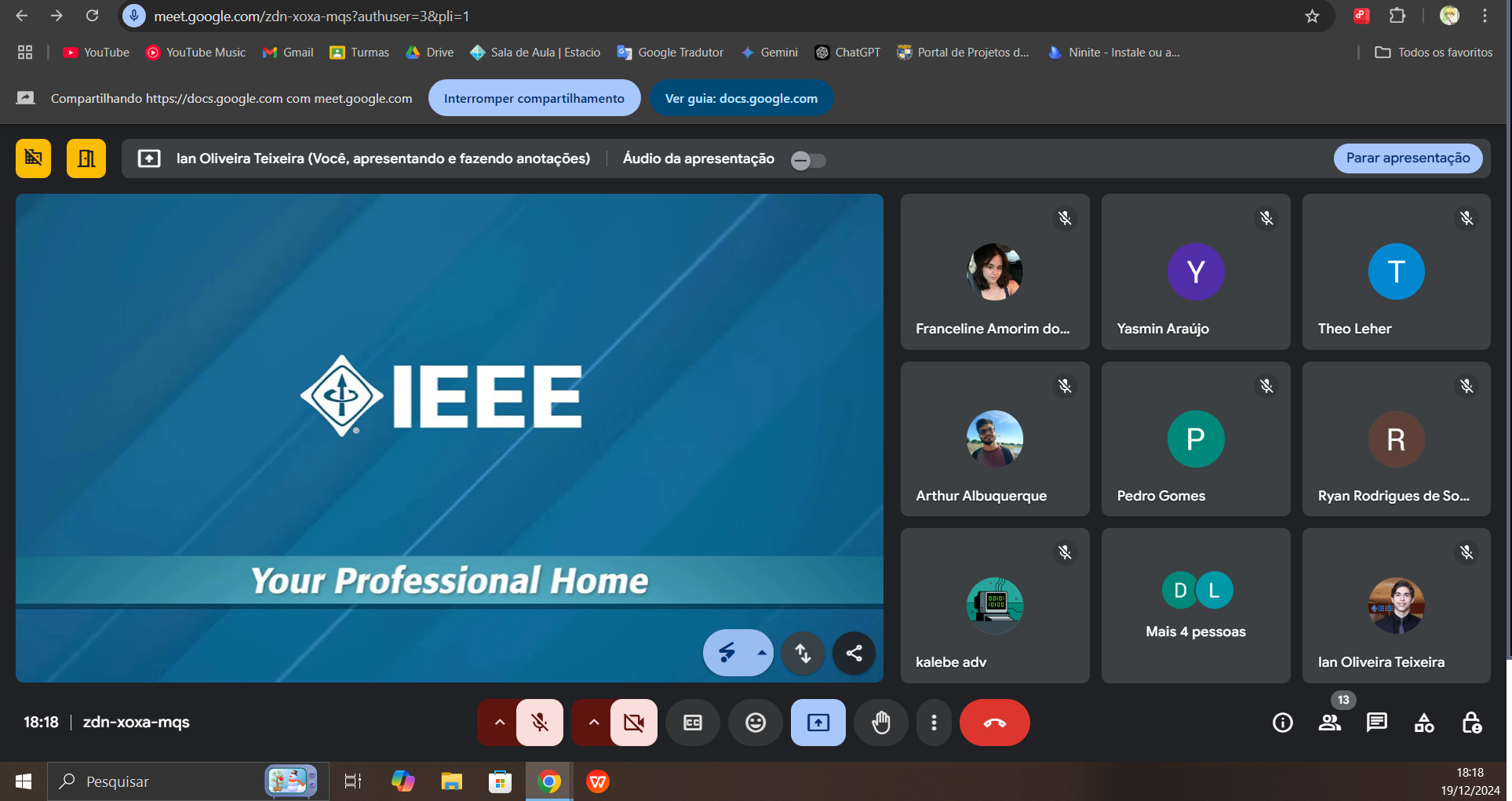Expand microphone audio settings arrow
Viewport: 1512px width, 801px height.
coord(499,723)
